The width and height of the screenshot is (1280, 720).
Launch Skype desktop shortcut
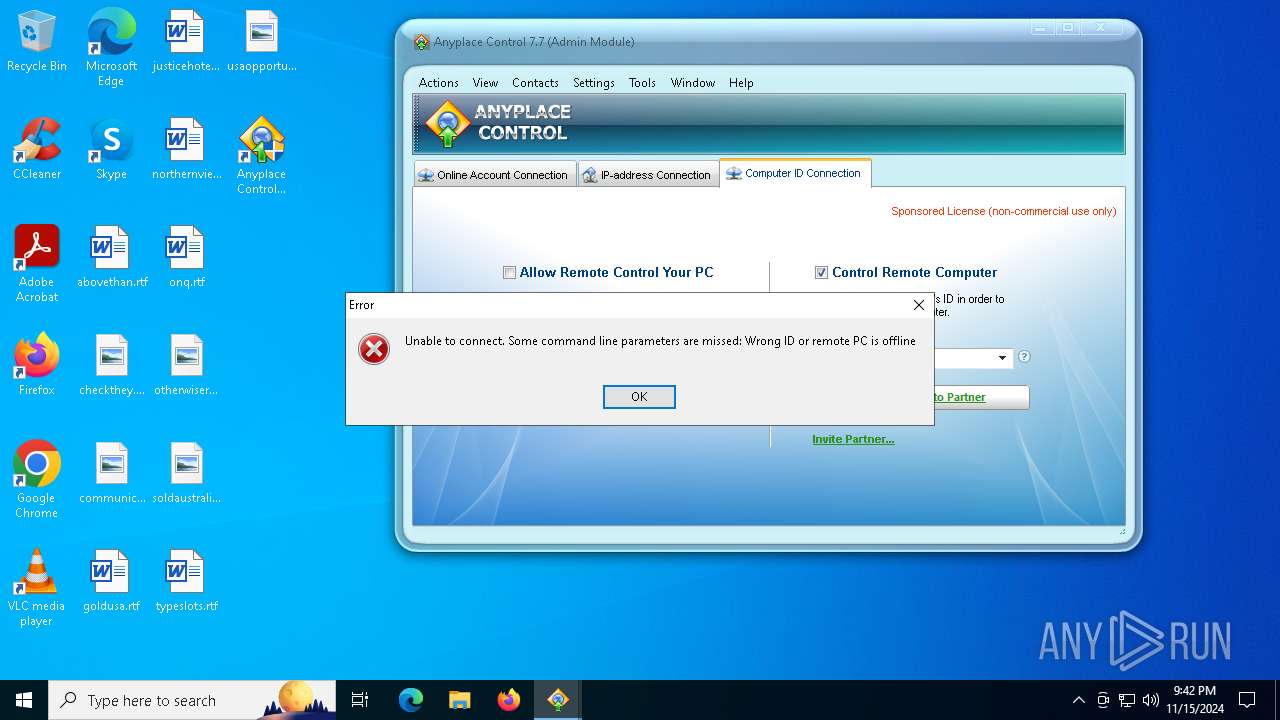(111, 149)
